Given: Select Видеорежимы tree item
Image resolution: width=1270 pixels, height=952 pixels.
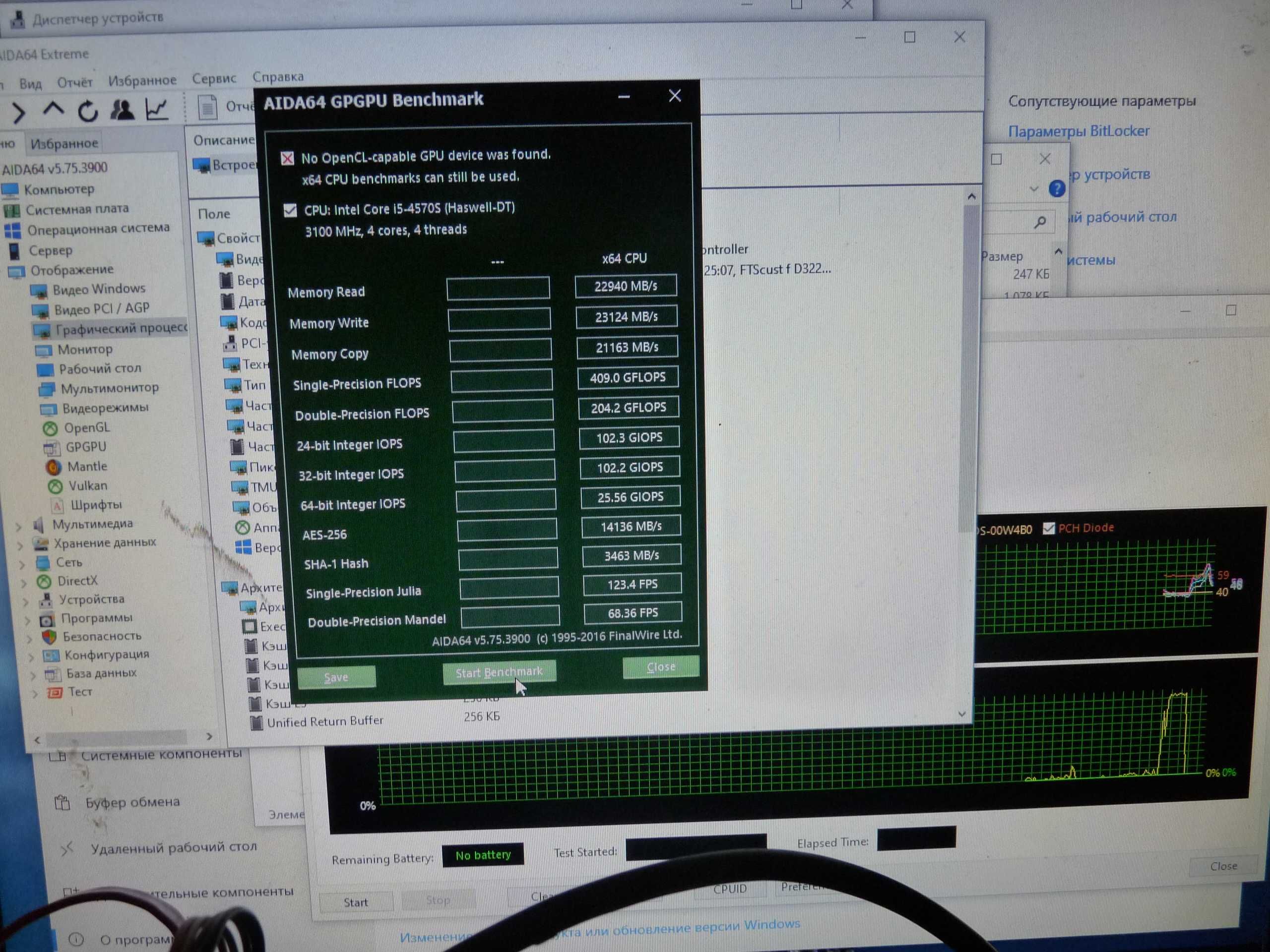Looking at the screenshot, I should pos(105,408).
